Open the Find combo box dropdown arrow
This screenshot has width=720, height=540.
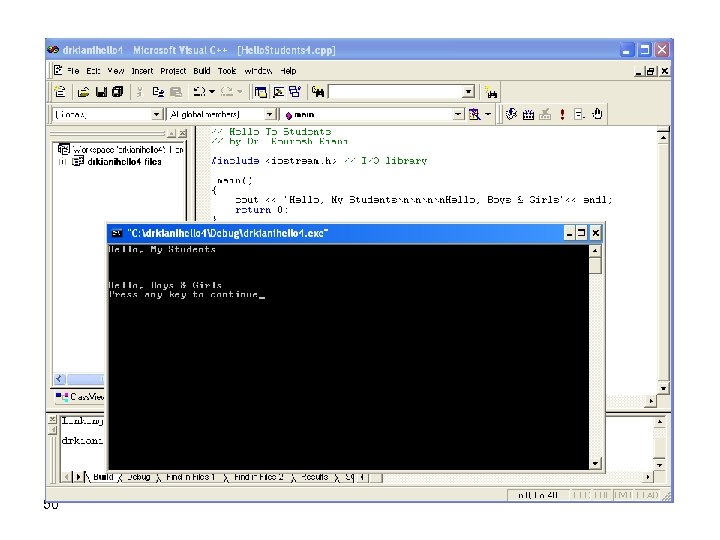(468, 92)
